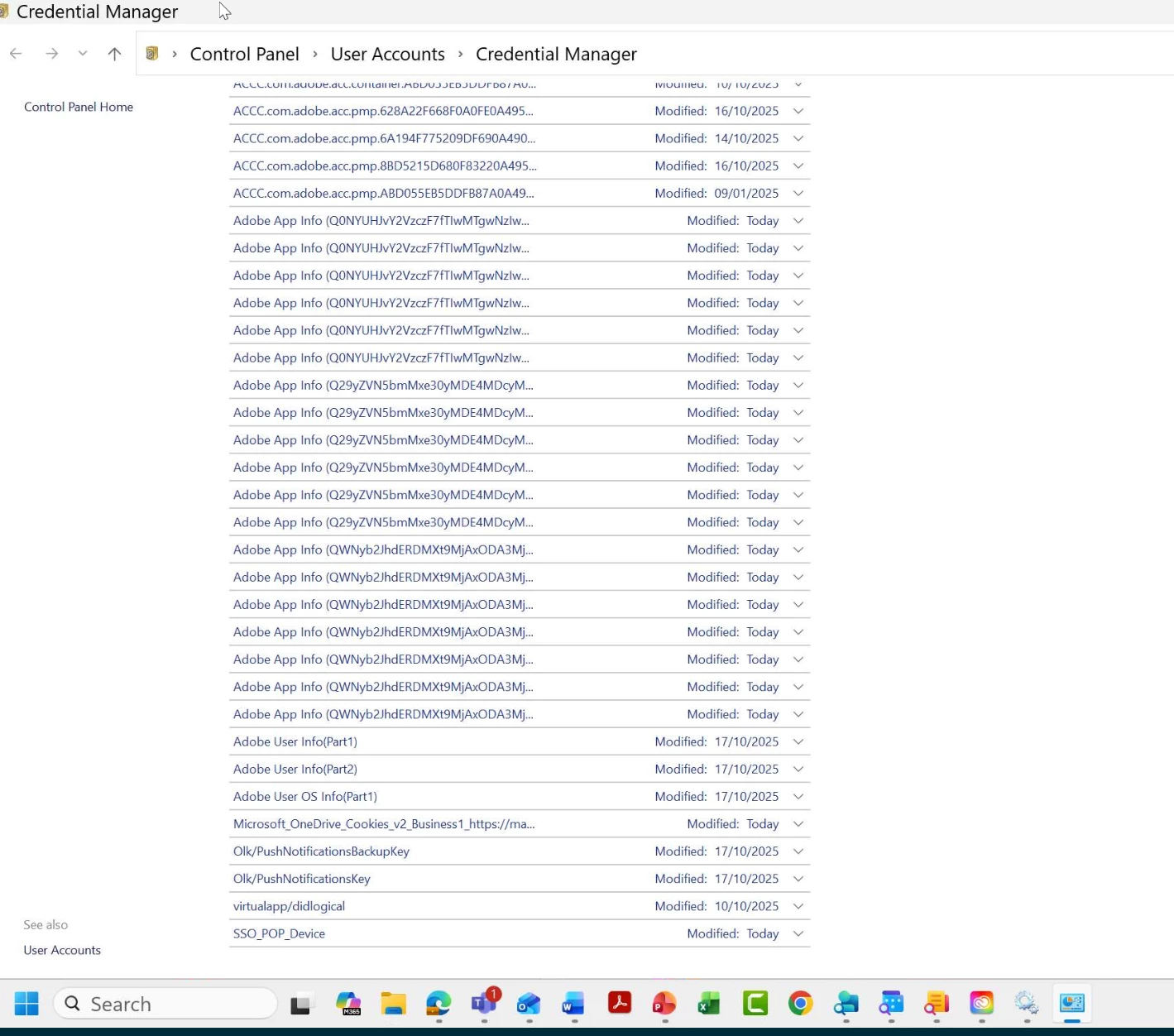The width and height of the screenshot is (1174, 1036).
Task: Open Adobe Acrobat from the taskbar
Action: [620, 1004]
